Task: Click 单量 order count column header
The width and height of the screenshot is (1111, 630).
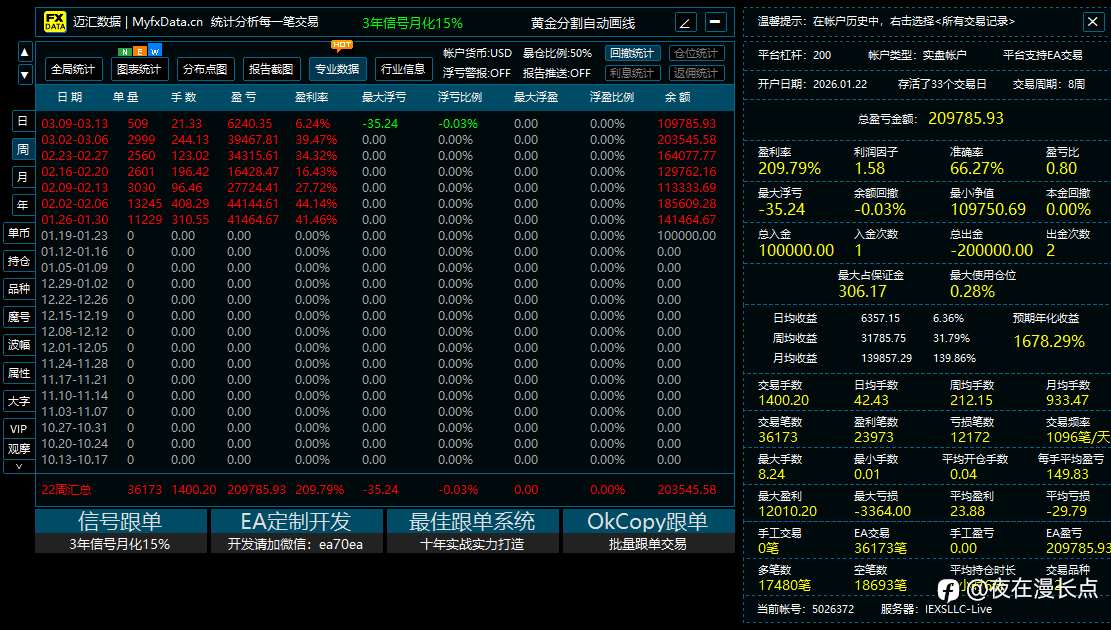Action: tap(125, 97)
